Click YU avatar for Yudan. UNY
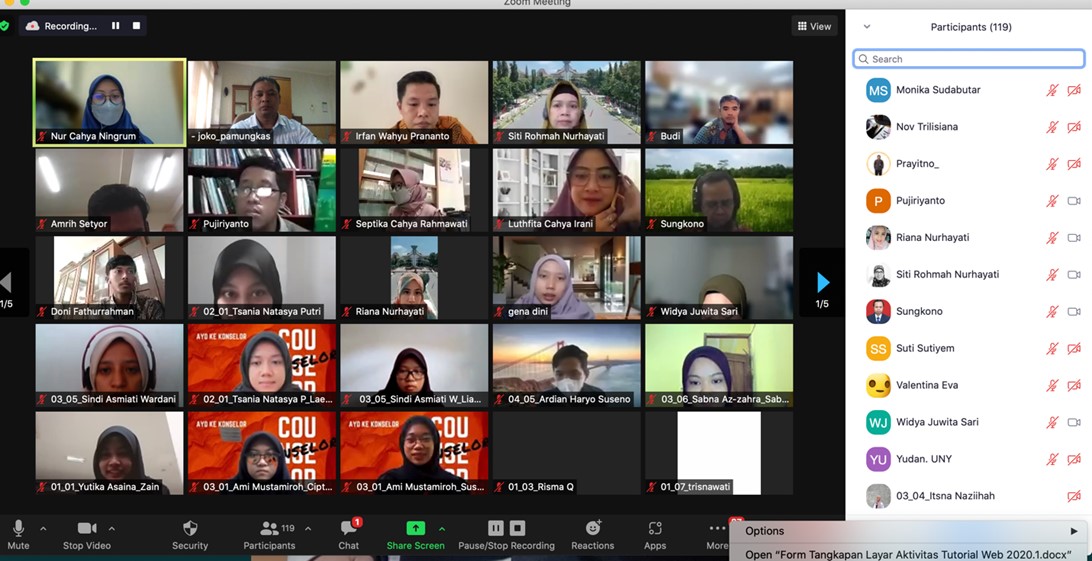 coord(878,459)
